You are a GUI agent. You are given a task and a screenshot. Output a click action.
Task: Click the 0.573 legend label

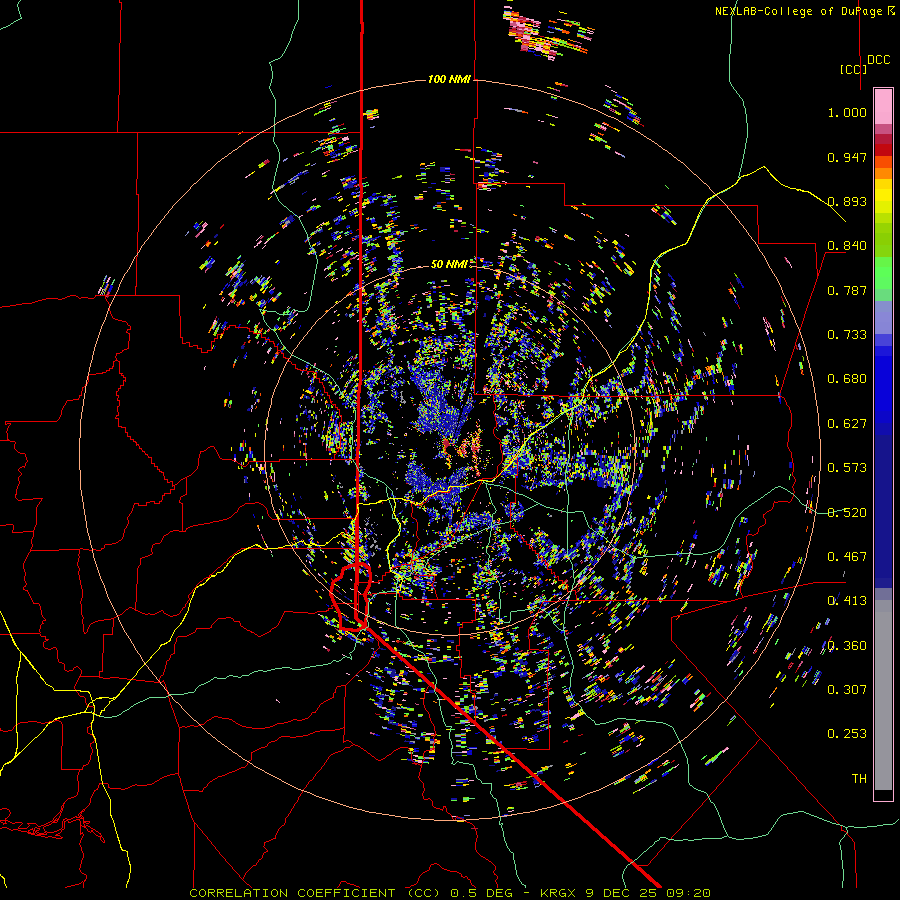click(847, 468)
